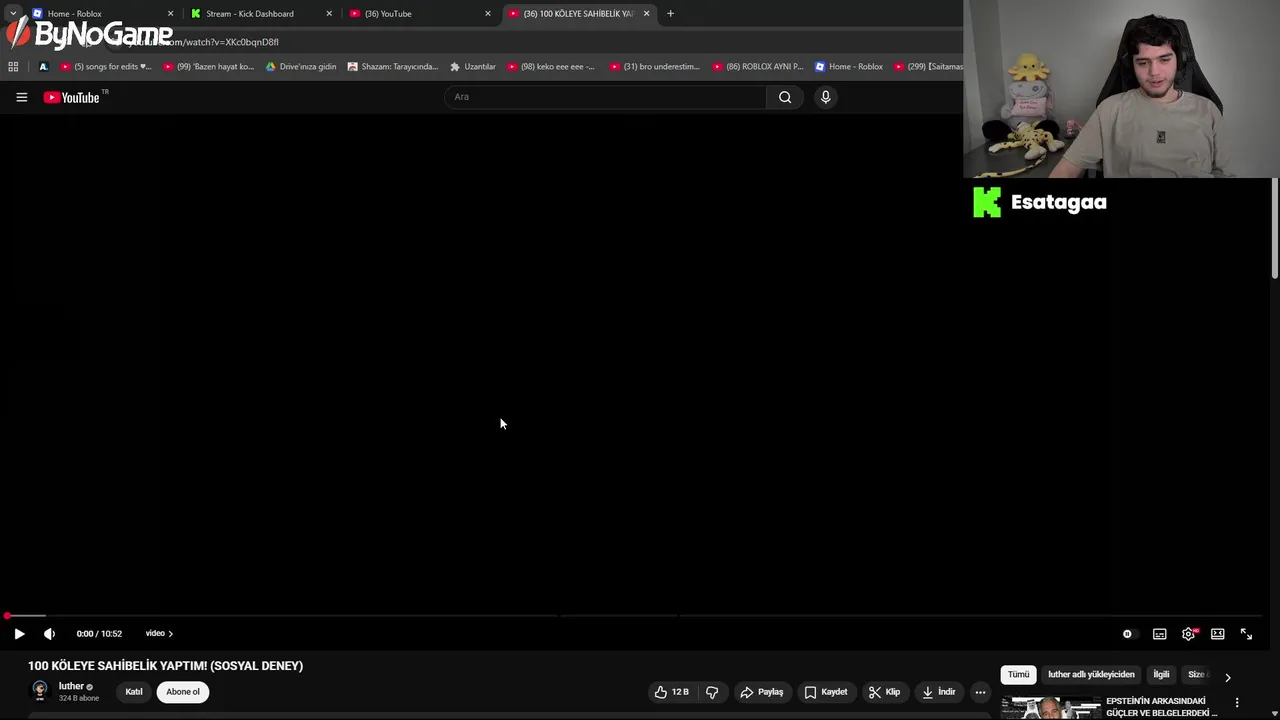This screenshot has width=1280, height=720.
Task: Select the Tümü filter chip
Action: 1018,675
